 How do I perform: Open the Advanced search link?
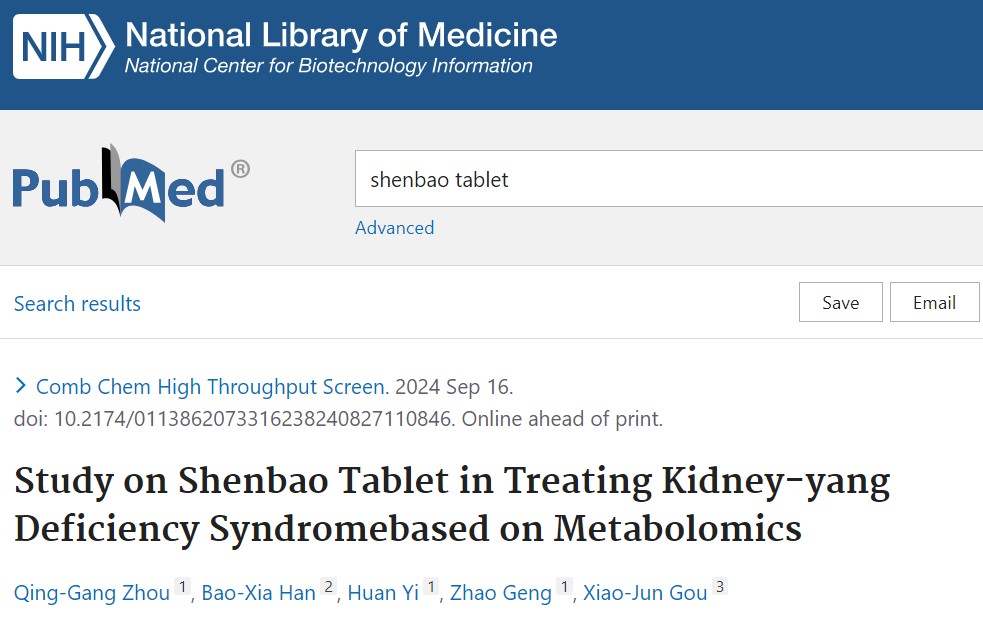pos(394,228)
